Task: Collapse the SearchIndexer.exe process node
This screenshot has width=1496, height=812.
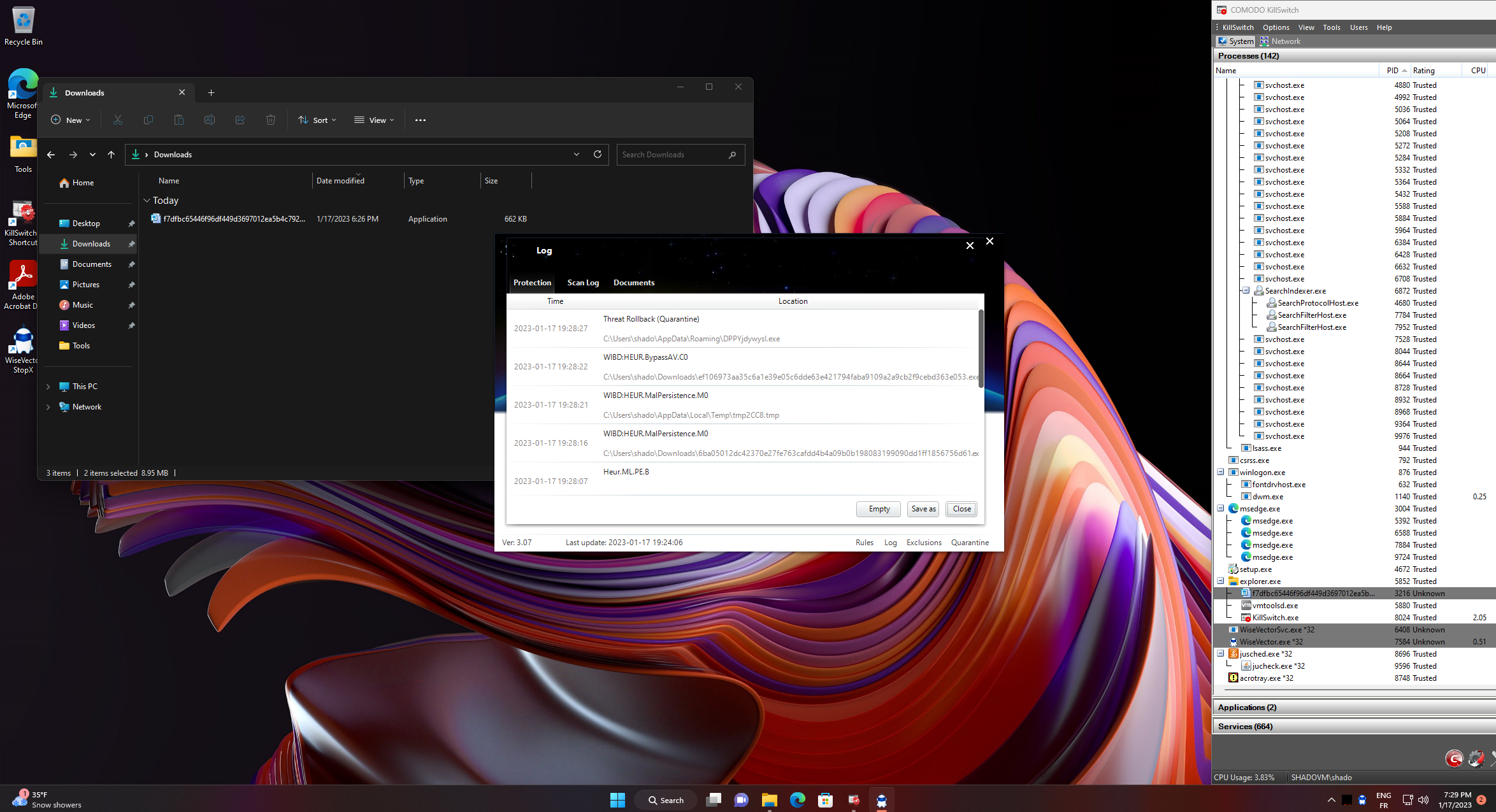Action: pos(1246,290)
